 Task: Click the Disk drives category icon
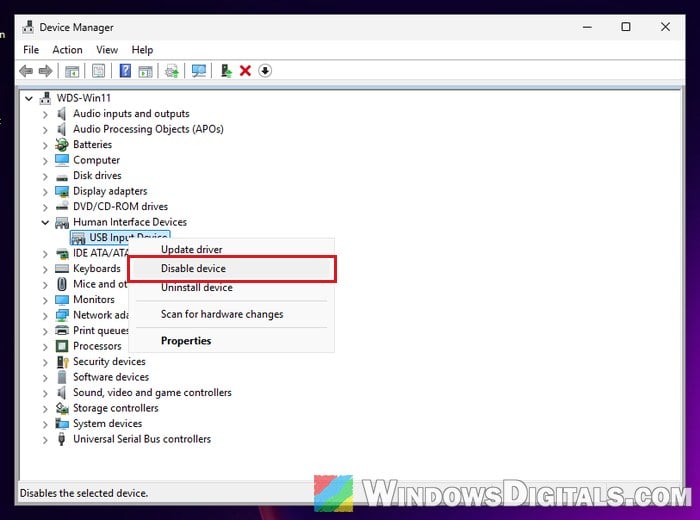(62, 177)
